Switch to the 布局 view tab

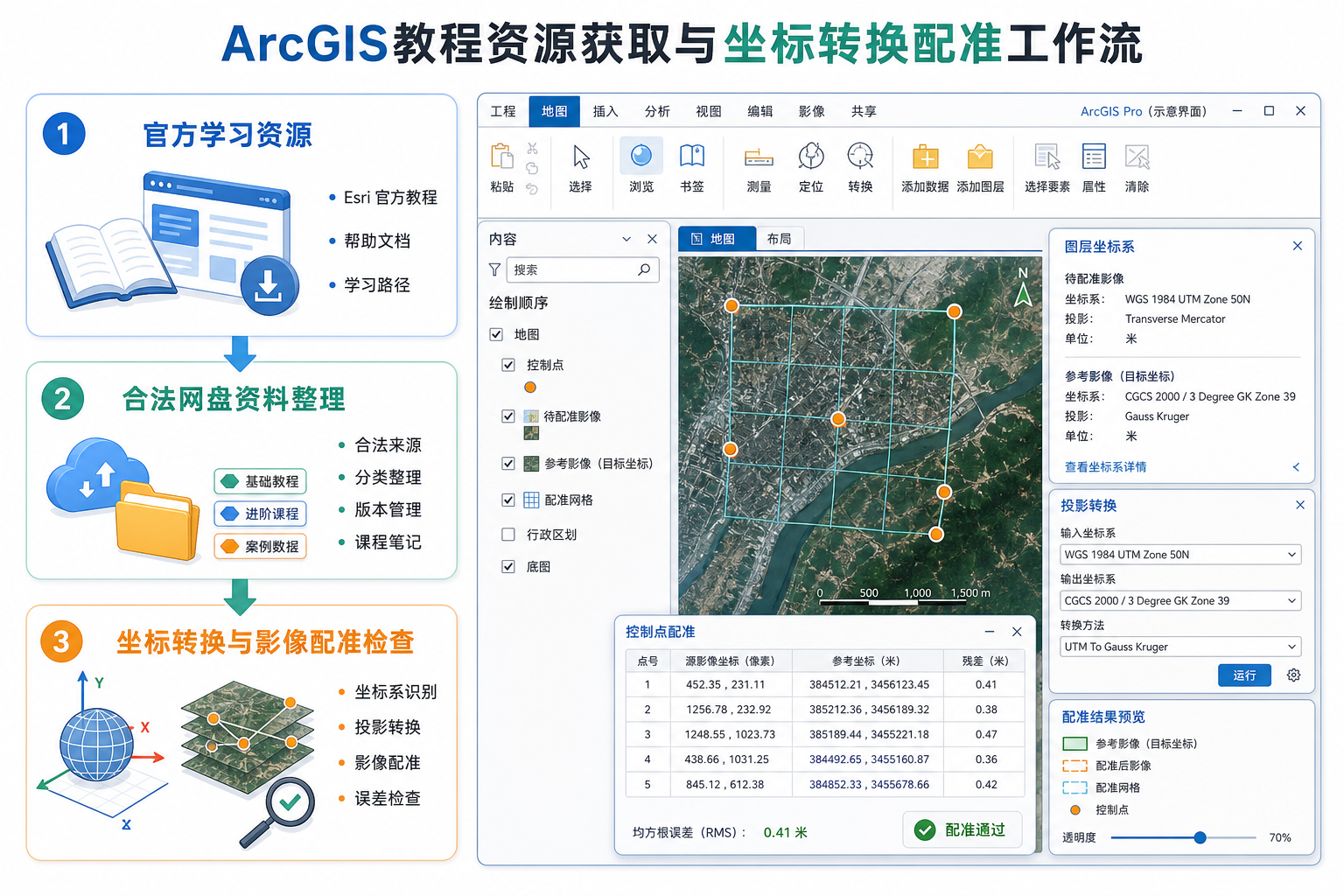coord(780,239)
